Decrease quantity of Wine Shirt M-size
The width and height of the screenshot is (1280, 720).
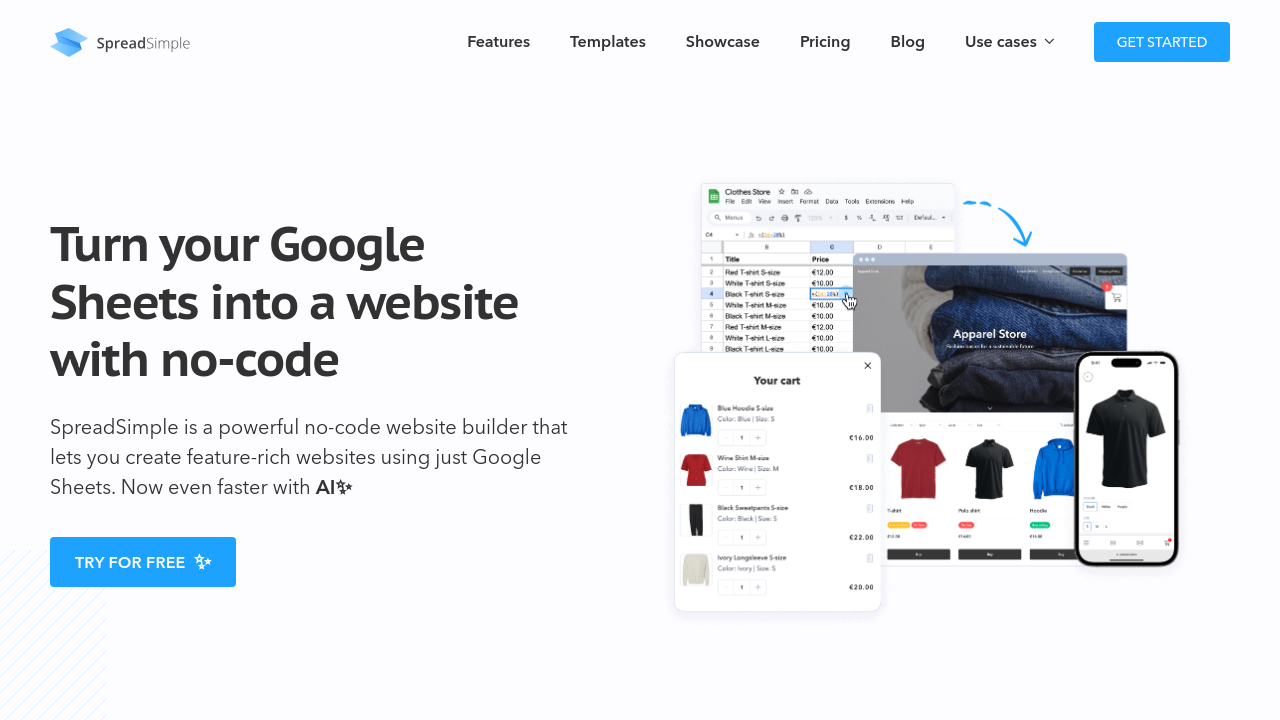726,487
